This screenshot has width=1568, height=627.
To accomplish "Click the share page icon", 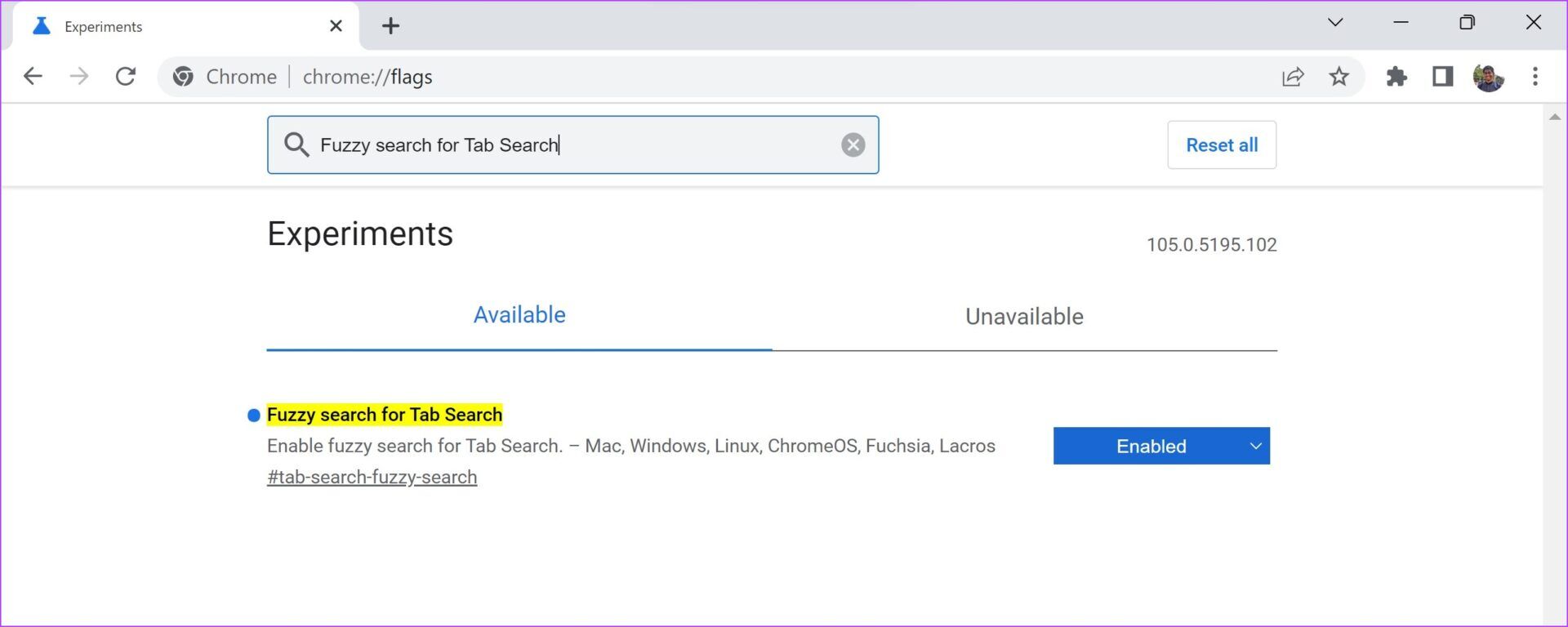I will coord(1293,77).
